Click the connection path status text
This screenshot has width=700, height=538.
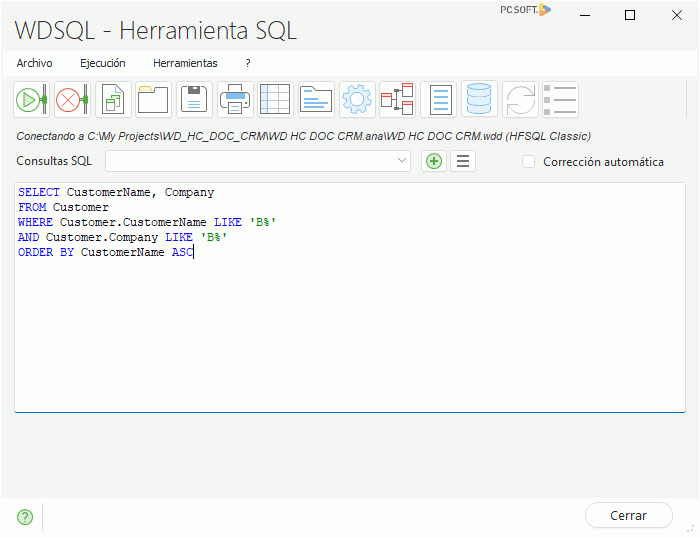click(x=304, y=136)
